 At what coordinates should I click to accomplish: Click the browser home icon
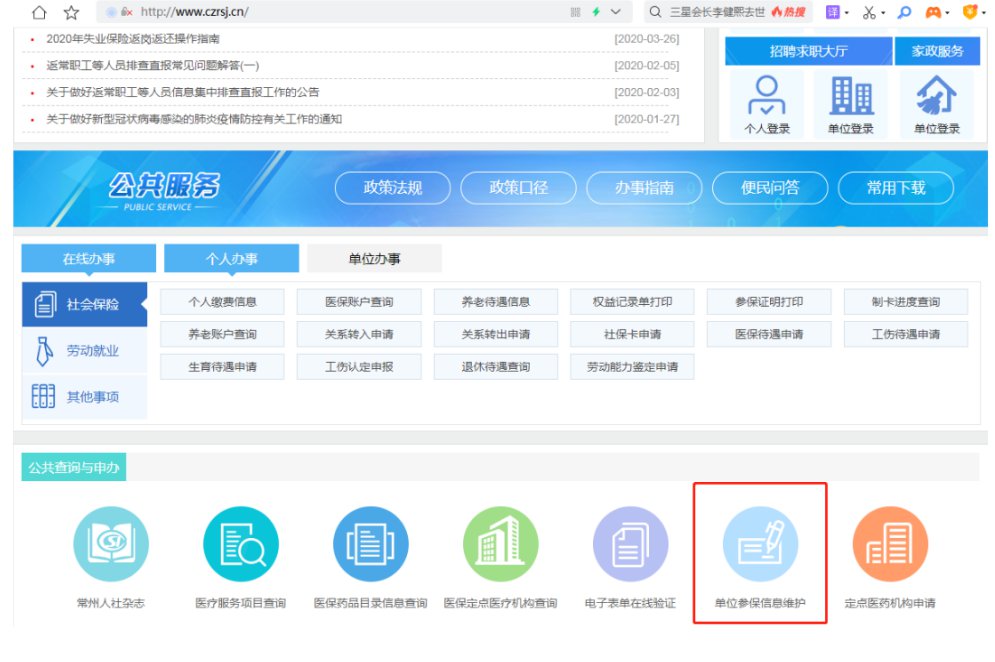click(x=39, y=12)
